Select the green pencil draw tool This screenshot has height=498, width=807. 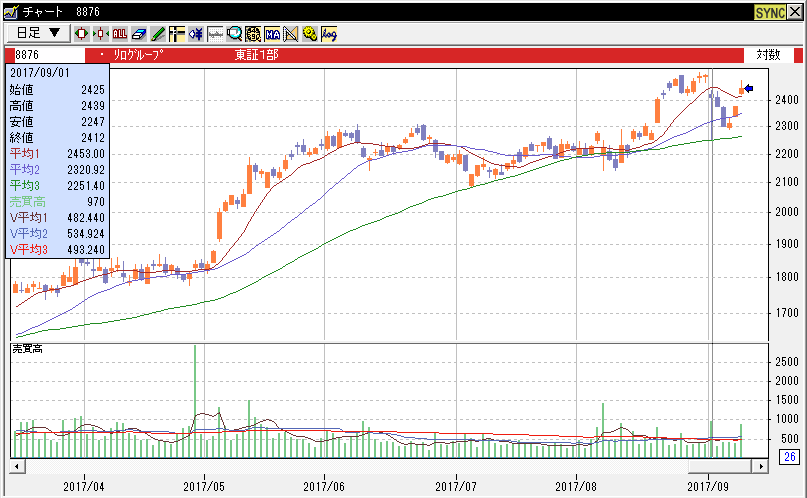tap(157, 33)
